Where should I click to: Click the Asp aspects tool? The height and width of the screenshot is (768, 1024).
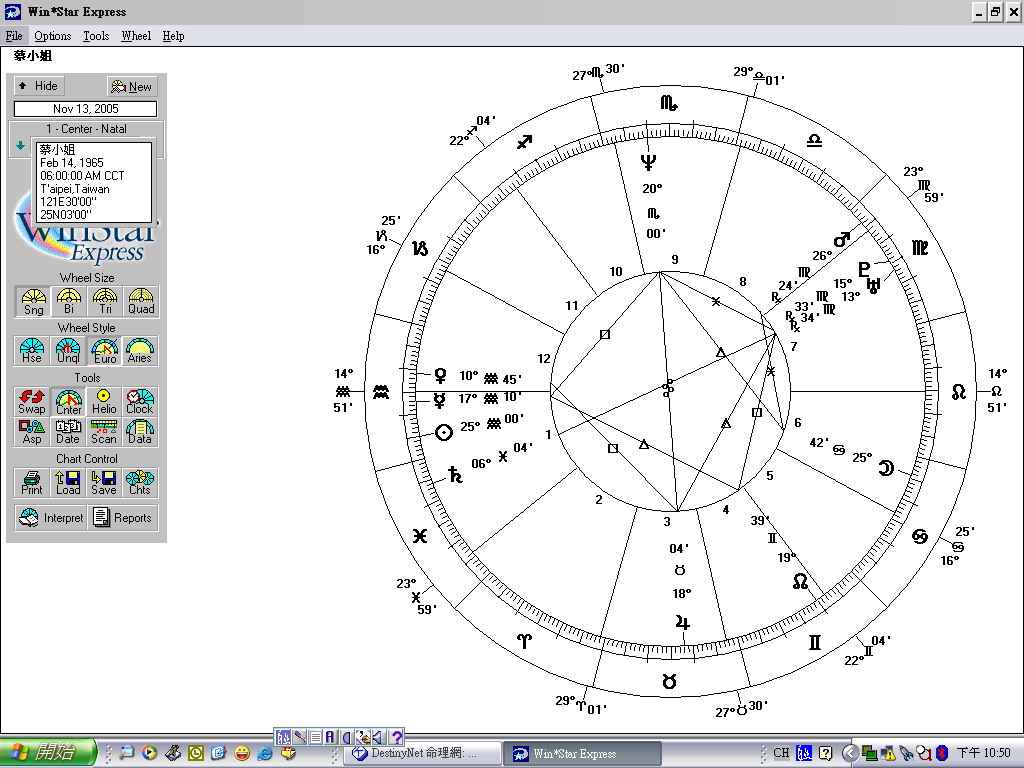[x=32, y=431]
